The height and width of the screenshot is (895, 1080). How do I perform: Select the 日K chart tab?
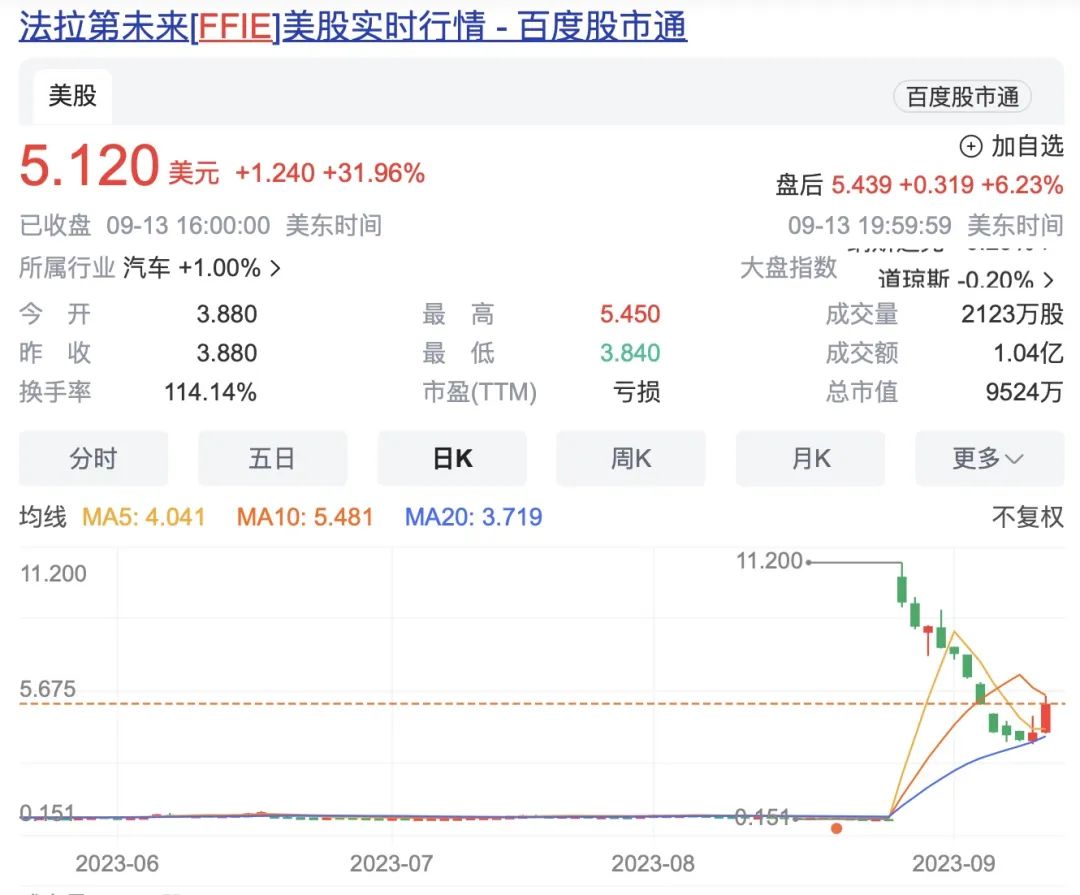pyautogui.click(x=452, y=459)
